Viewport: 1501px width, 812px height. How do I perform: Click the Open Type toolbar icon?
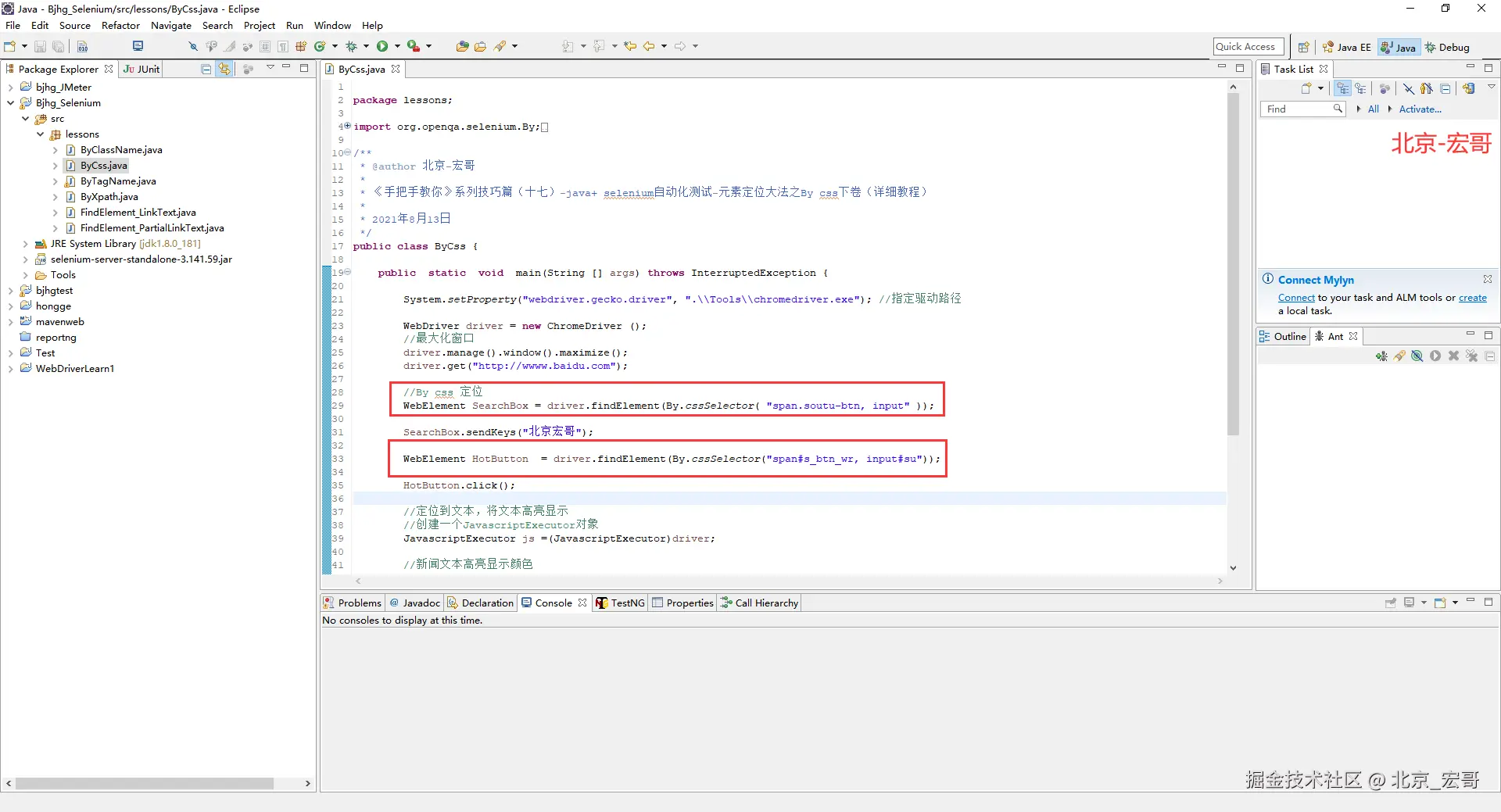click(x=462, y=46)
